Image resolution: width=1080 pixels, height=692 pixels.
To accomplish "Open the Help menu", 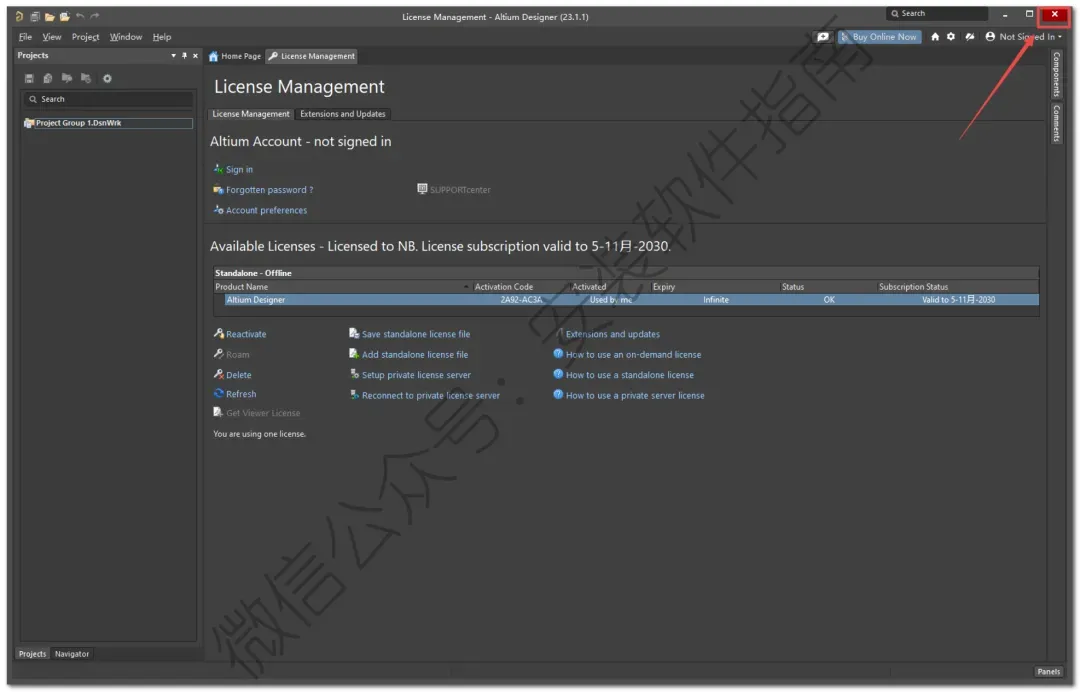I will coord(162,36).
